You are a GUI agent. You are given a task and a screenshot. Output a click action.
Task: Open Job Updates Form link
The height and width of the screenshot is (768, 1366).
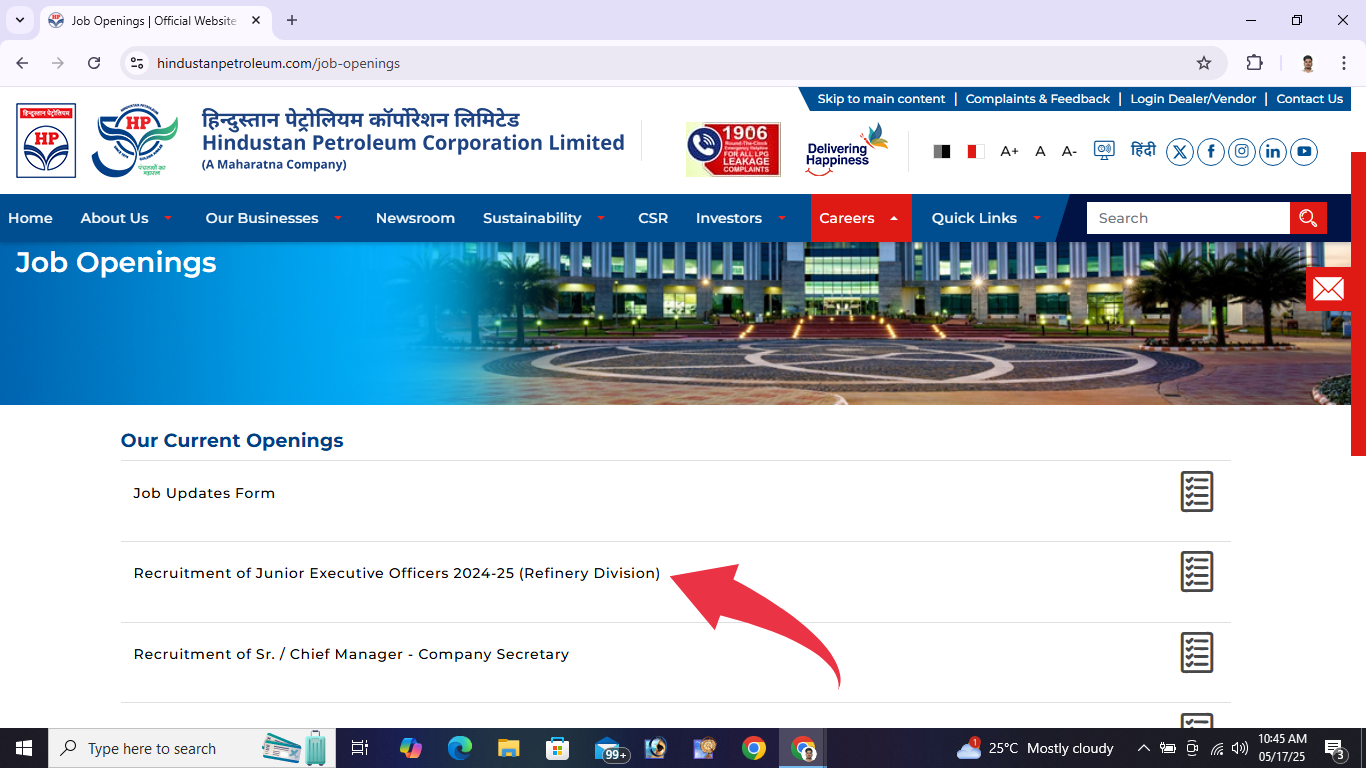coord(204,493)
